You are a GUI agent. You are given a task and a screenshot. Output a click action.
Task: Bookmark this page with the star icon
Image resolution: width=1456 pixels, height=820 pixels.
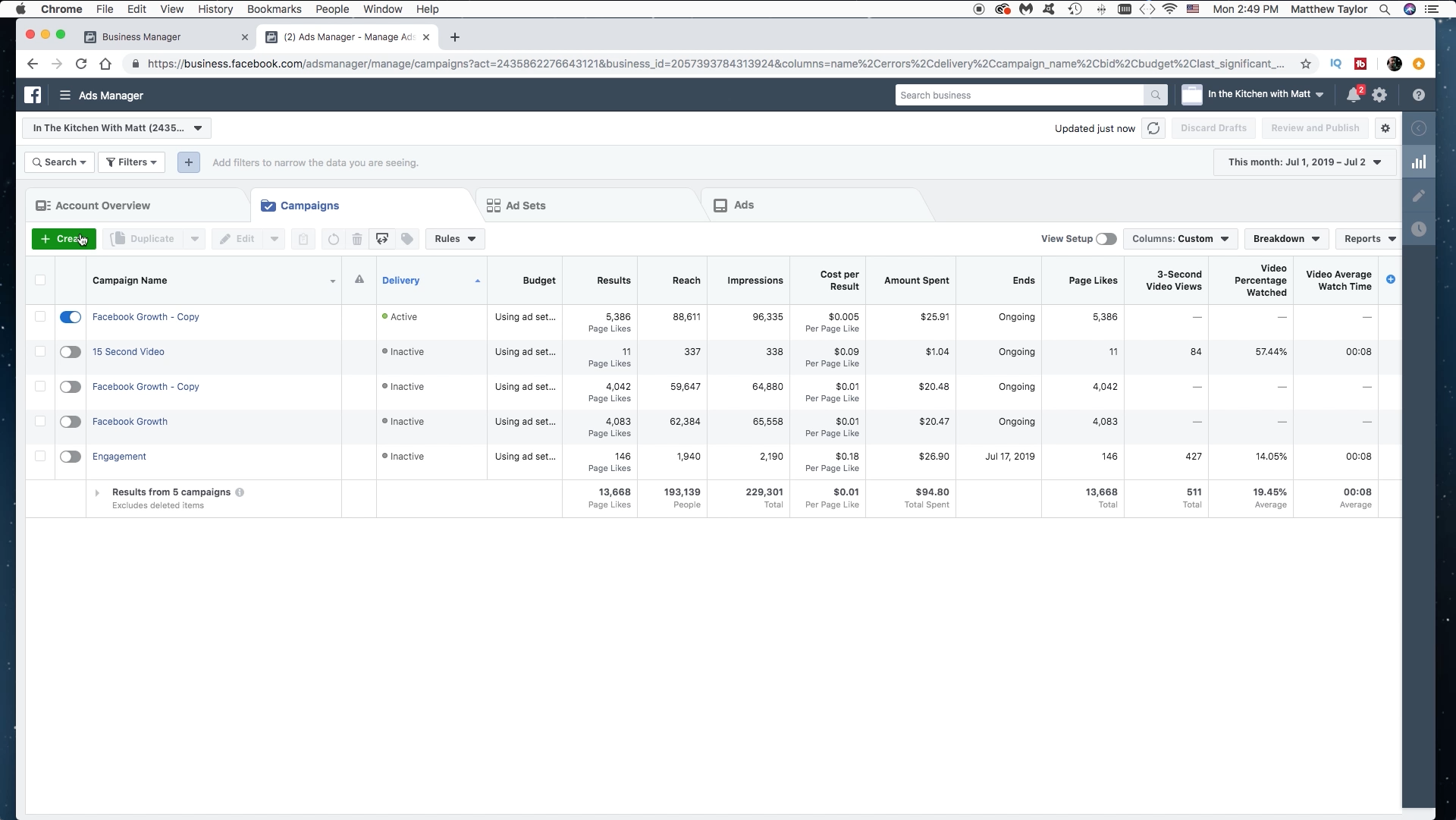click(x=1306, y=64)
